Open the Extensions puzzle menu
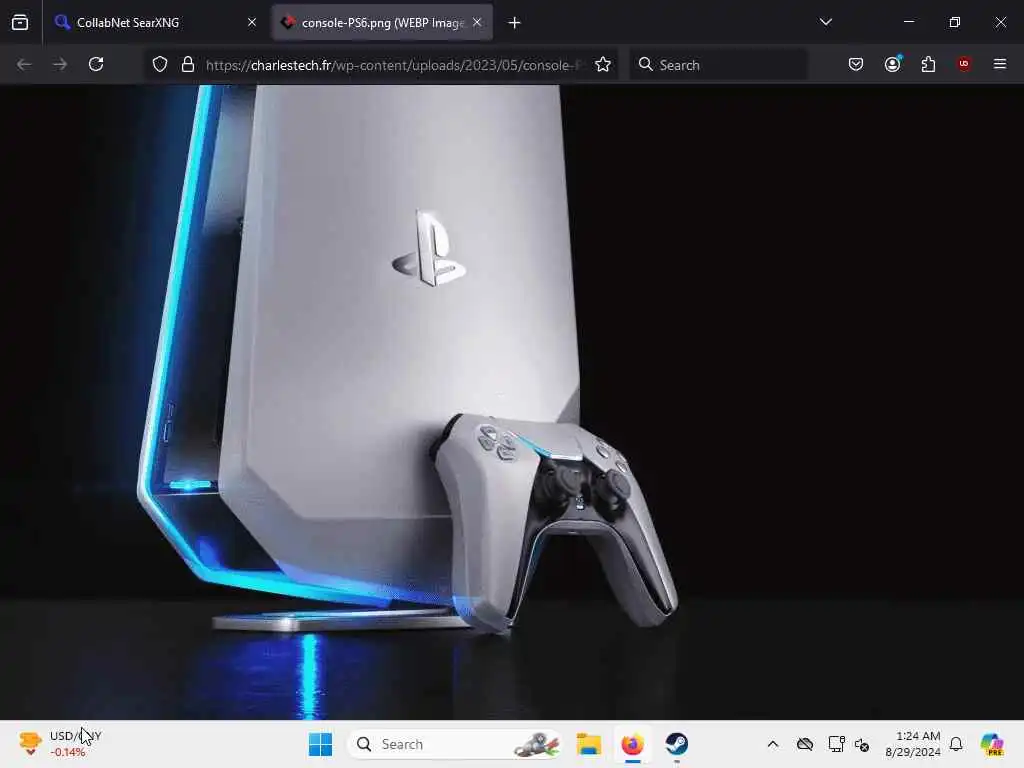The height and width of the screenshot is (768, 1024). point(928,65)
